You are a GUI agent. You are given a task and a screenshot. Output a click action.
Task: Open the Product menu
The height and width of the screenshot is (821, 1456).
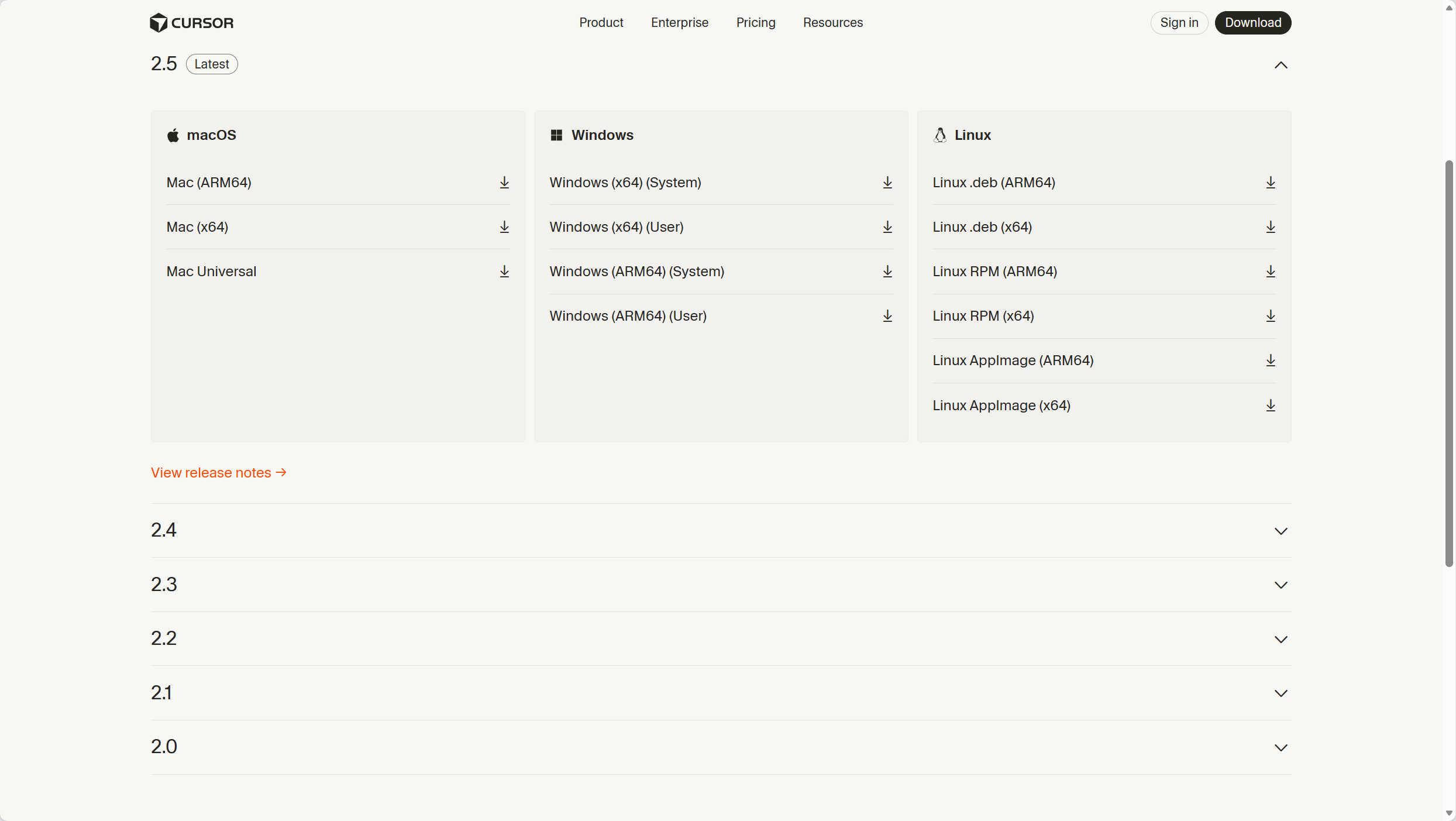[x=601, y=23]
